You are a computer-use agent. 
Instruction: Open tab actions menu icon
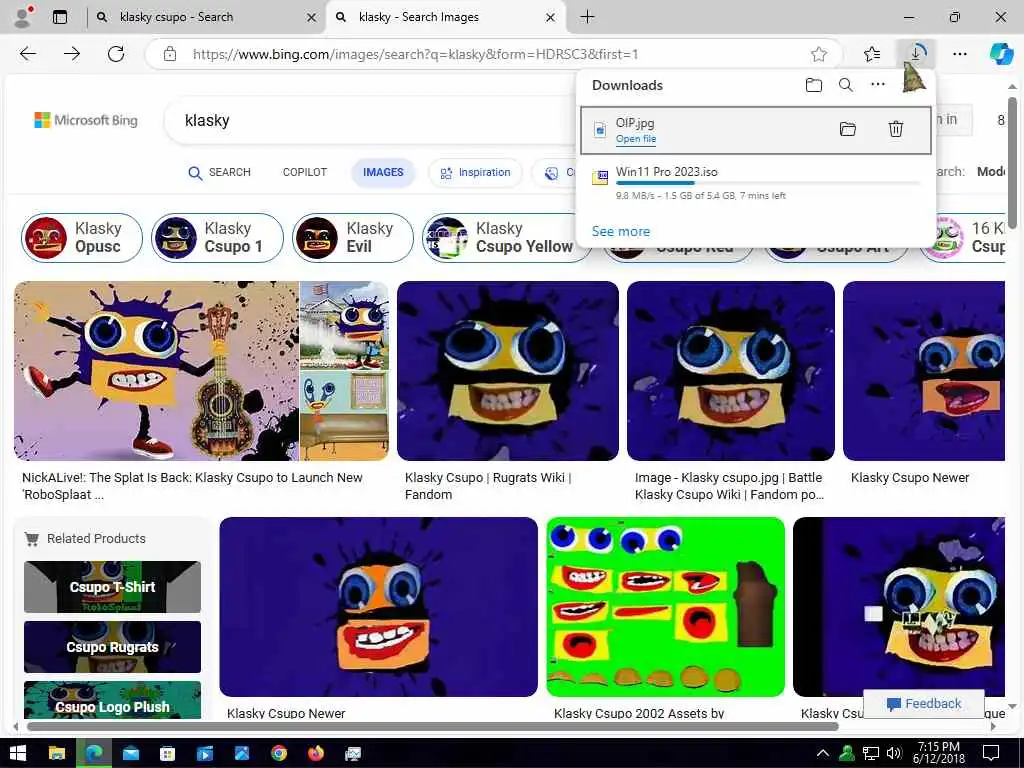coord(60,17)
